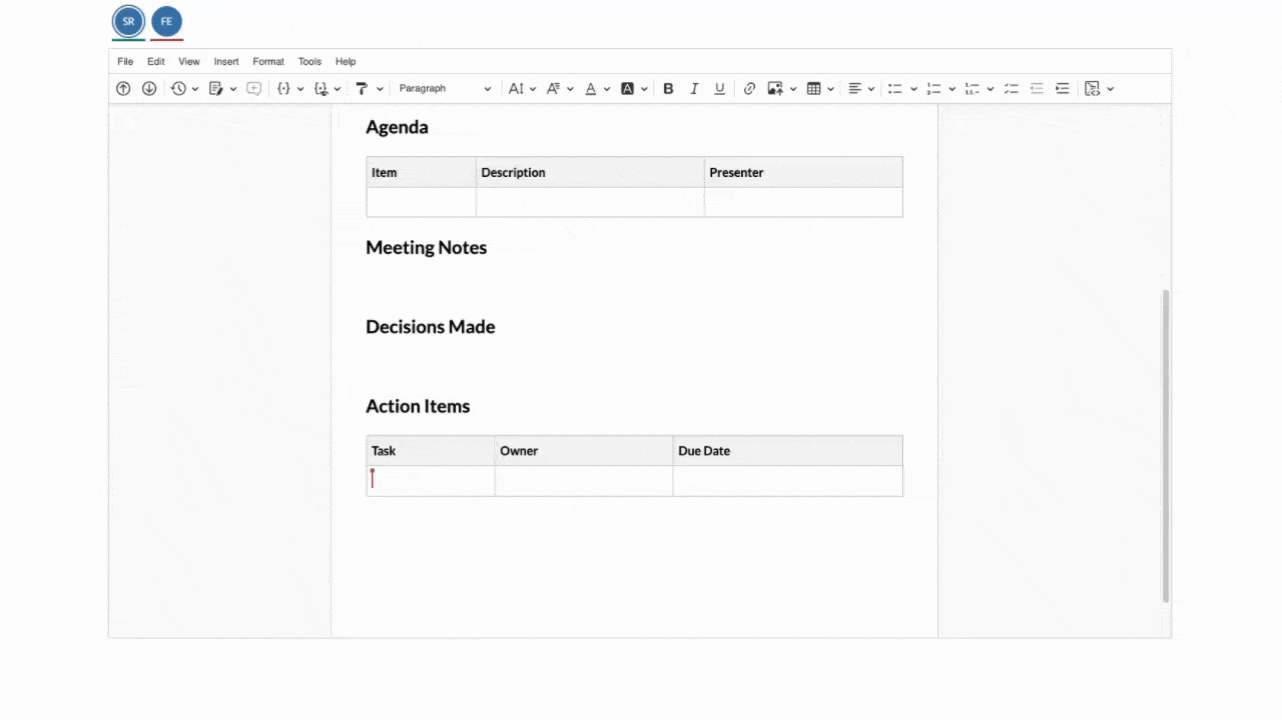This screenshot has width=1282, height=720.
Task: Click the paint roller format icon
Action: [362, 89]
